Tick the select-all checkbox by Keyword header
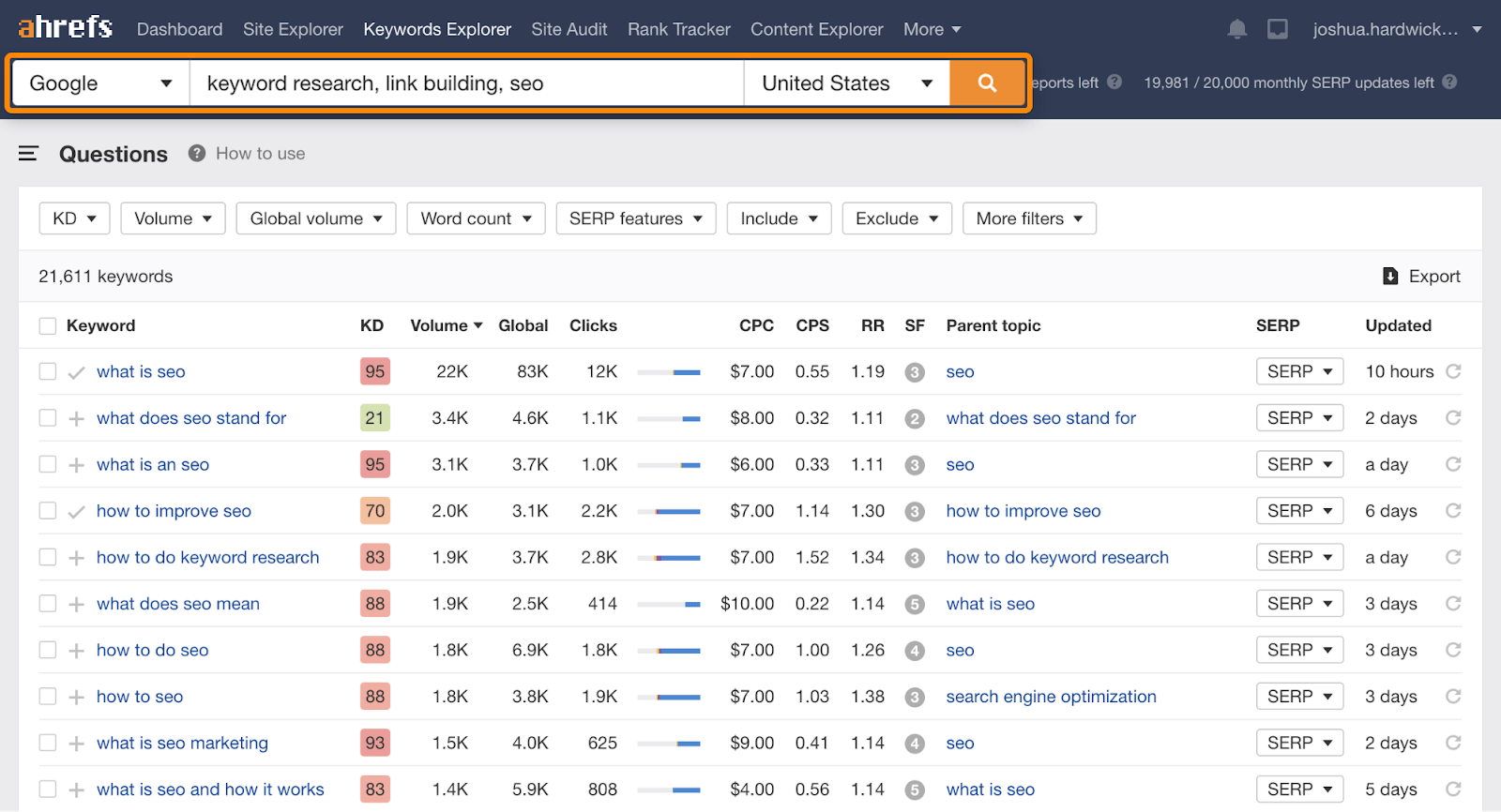 pos(48,325)
